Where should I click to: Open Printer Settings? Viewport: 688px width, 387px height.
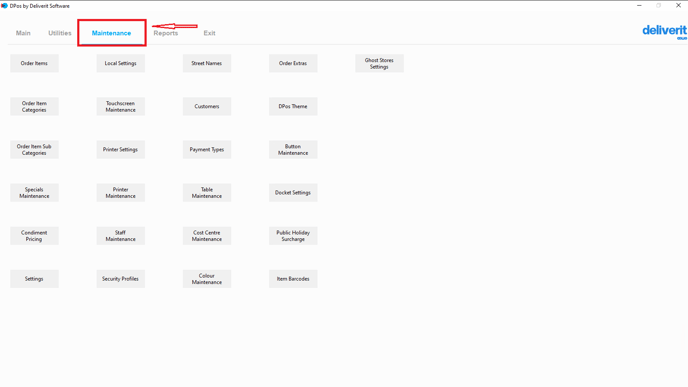(121, 150)
